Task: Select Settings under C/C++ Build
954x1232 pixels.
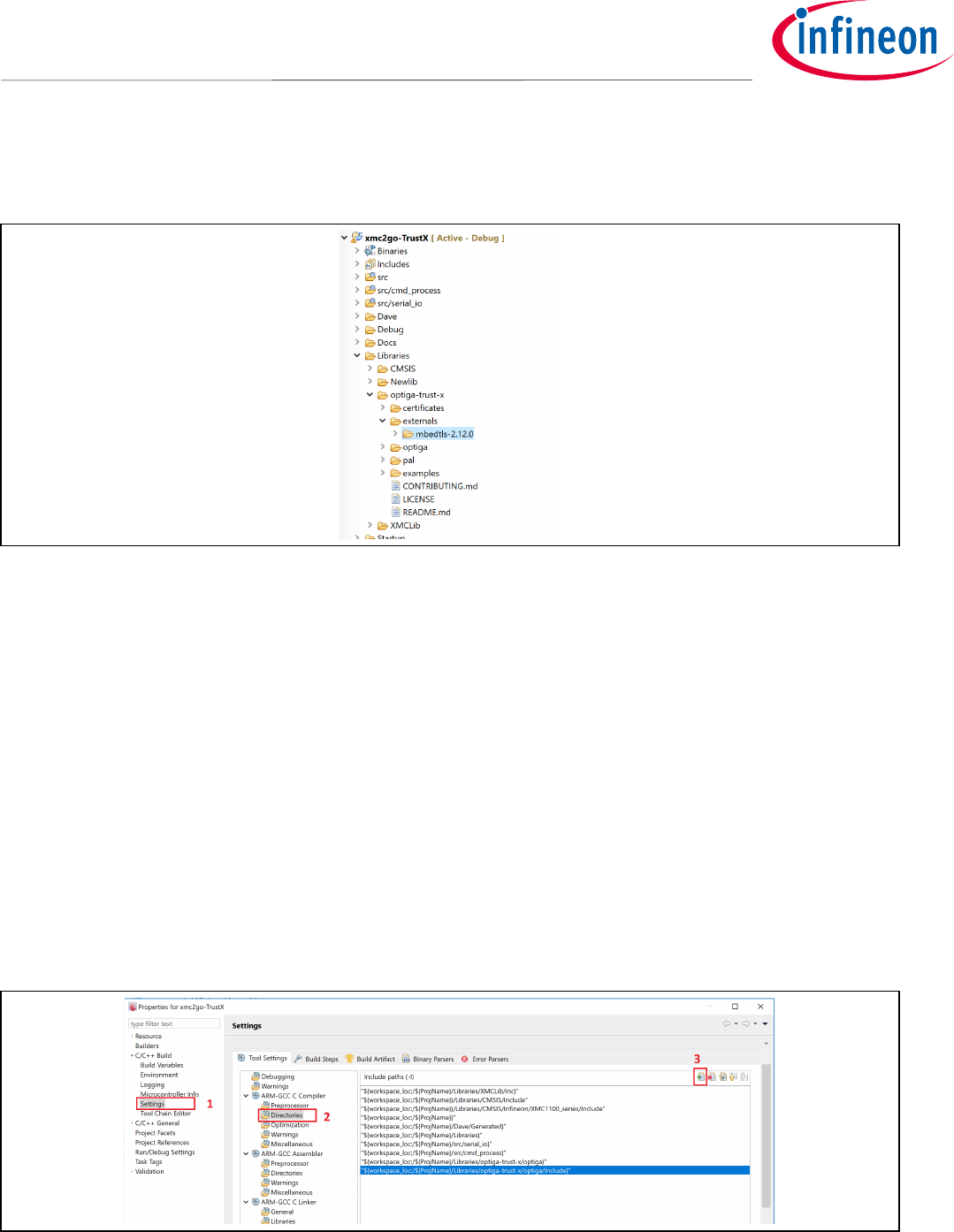Action: click(152, 1104)
